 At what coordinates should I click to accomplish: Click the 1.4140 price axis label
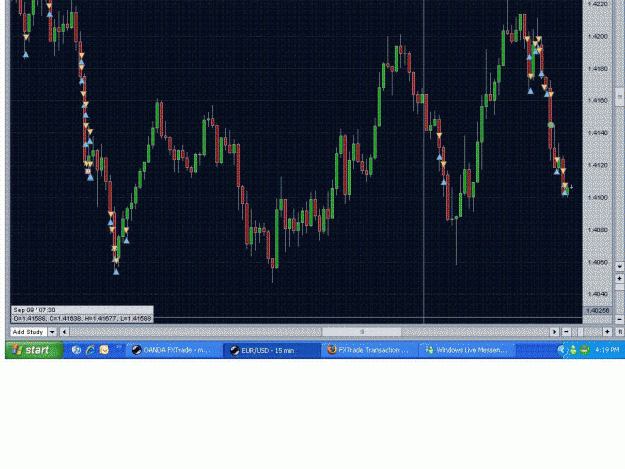point(597,133)
